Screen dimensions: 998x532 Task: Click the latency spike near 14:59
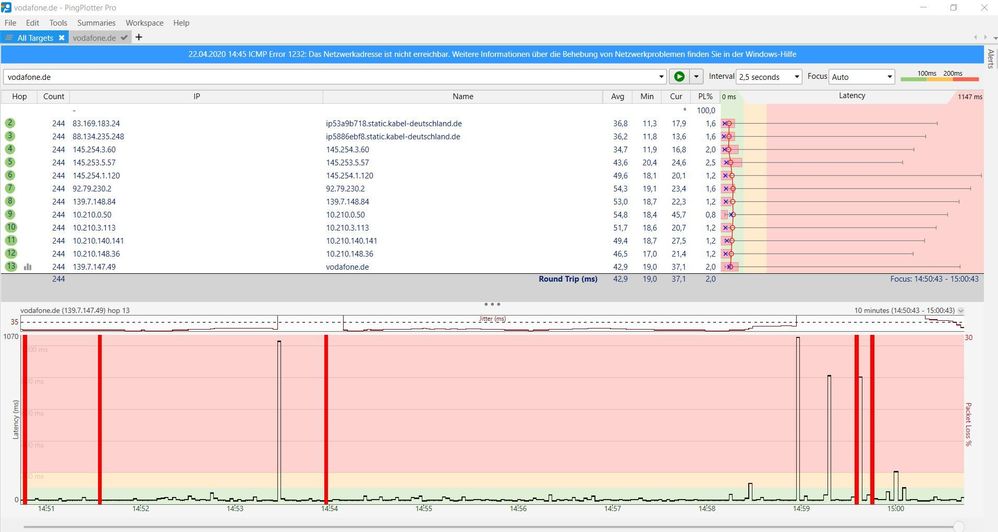798,419
